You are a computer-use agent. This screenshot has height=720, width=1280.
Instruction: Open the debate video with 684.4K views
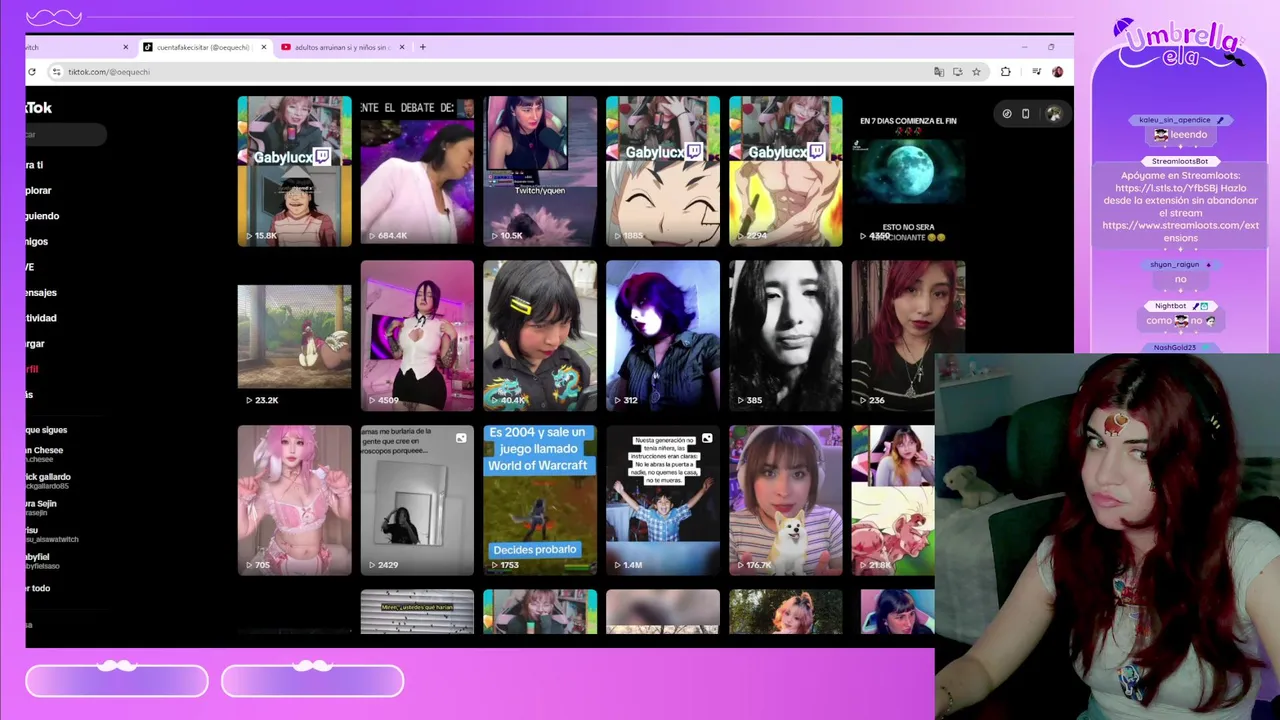pyautogui.click(x=417, y=171)
